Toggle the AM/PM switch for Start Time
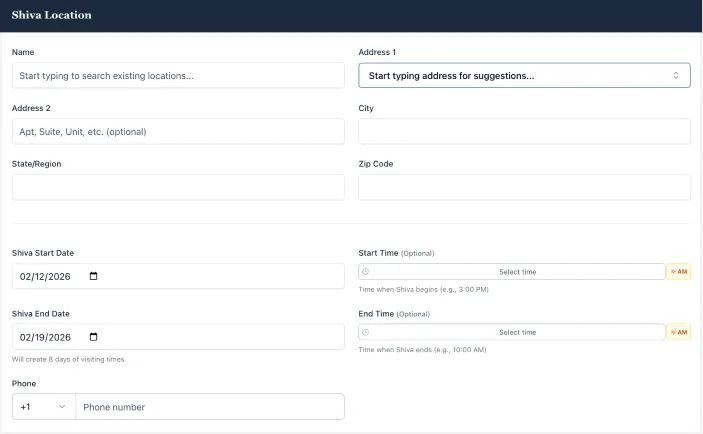 [680, 272]
